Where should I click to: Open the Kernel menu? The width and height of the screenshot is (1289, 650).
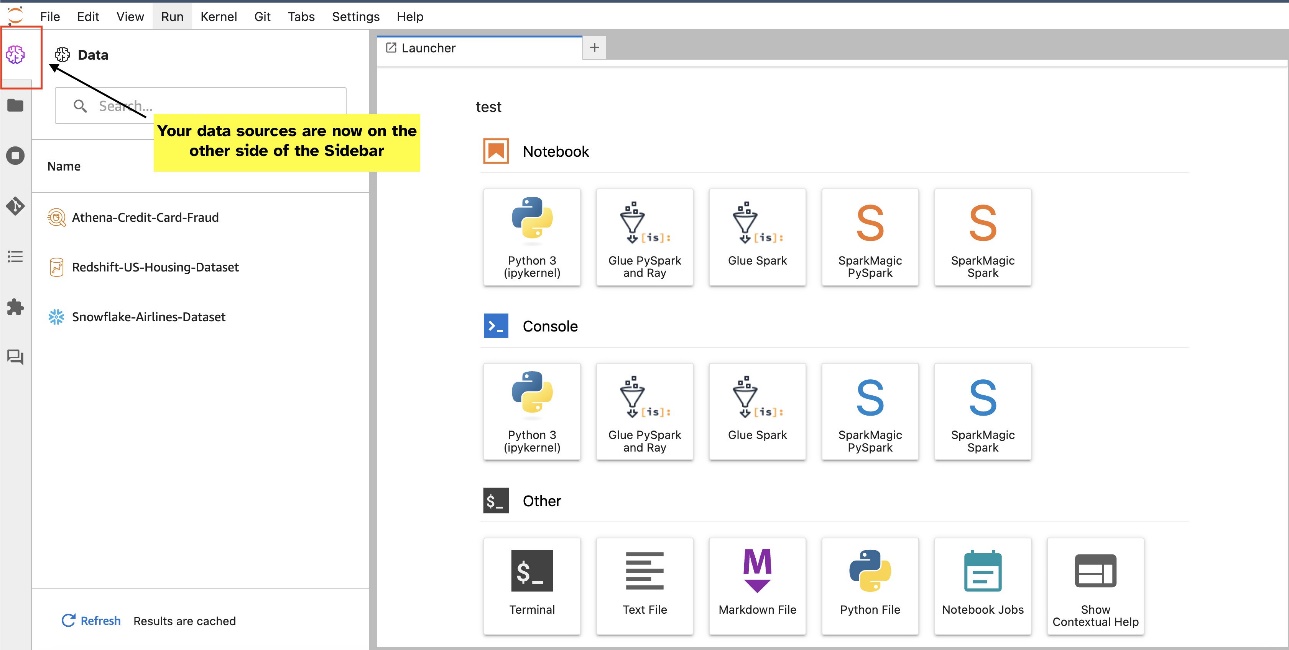pyautogui.click(x=219, y=17)
